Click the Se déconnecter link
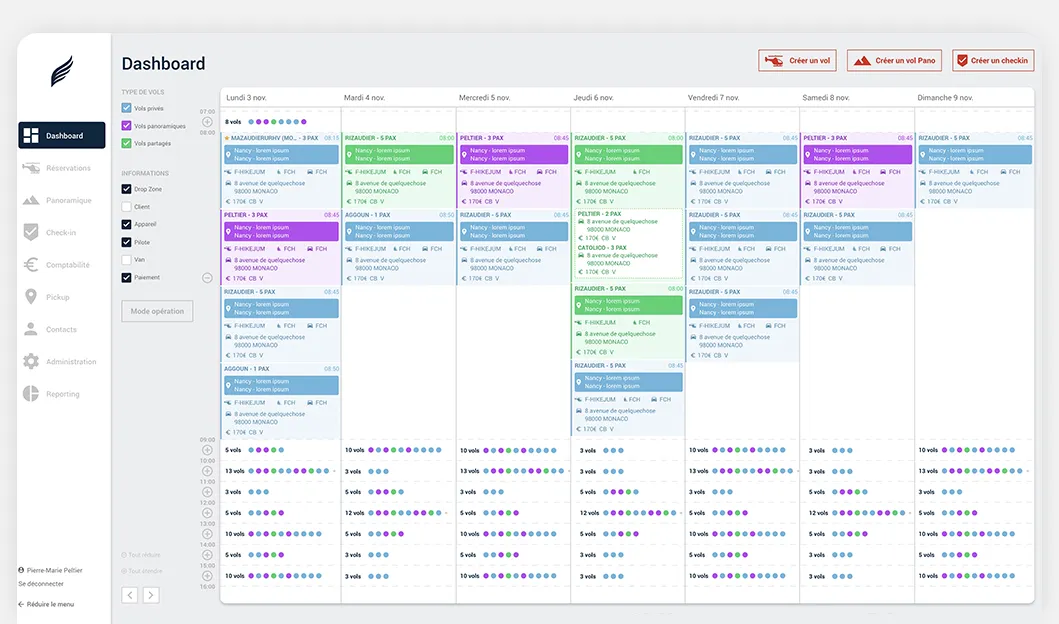 pos(41,583)
